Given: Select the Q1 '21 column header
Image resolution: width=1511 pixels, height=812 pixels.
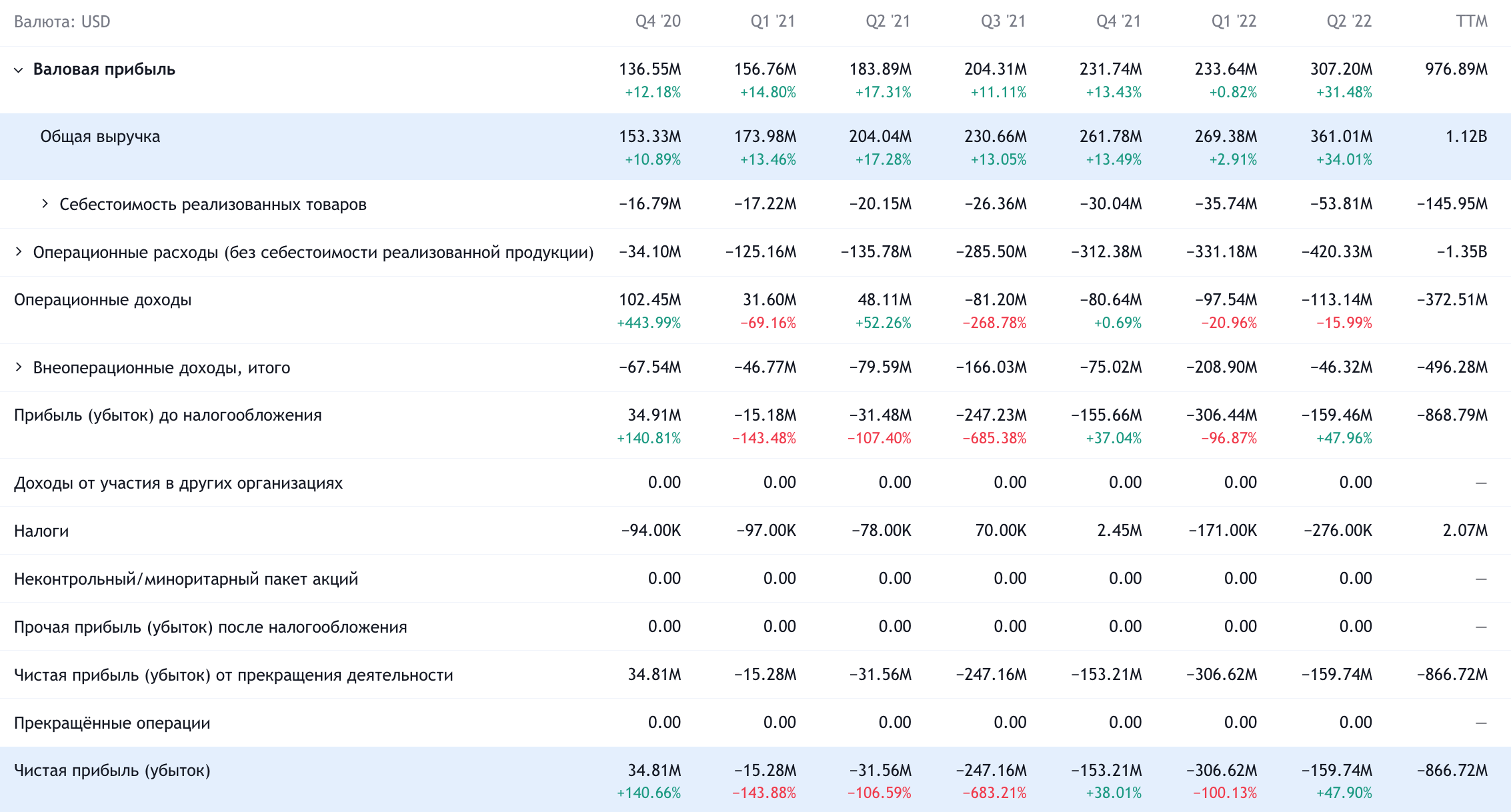Looking at the screenshot, I should [773, 21].
